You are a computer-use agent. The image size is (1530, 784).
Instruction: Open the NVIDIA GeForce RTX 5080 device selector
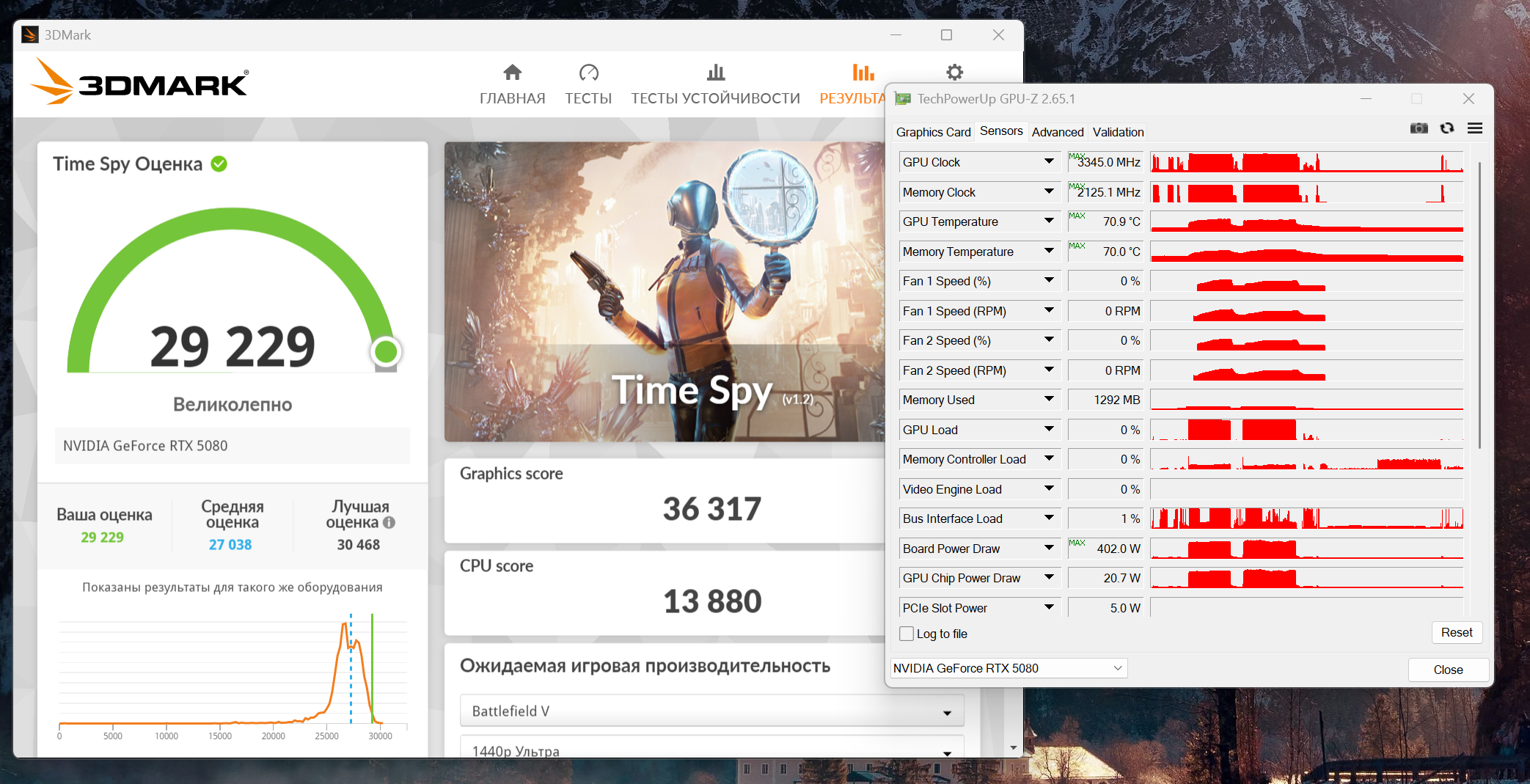pos(1009,668)
